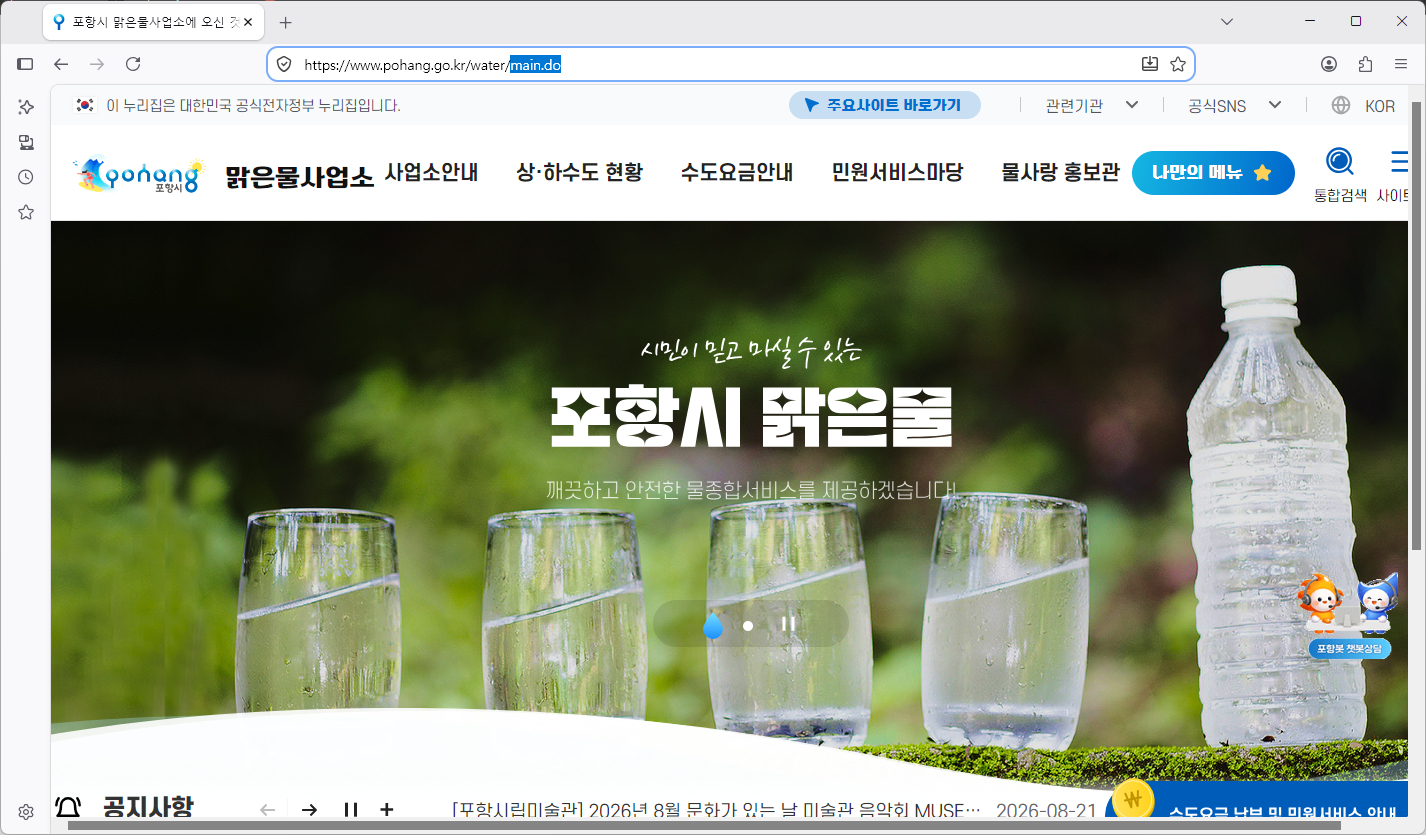1426x835 pixels.
Task: Open the History sidebar icon
Action: pyautogui.click(x=26, y=177)
